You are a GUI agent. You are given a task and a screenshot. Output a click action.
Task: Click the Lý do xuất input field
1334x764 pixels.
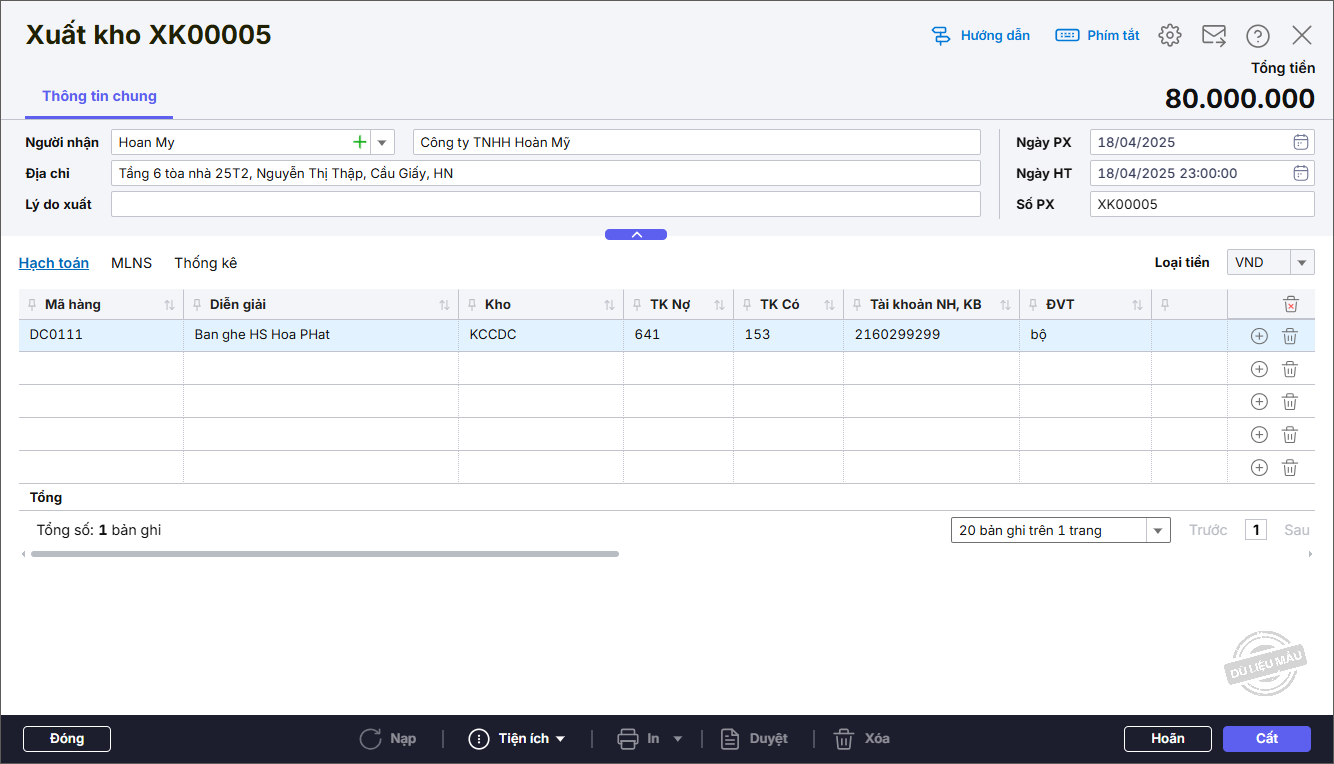[545, 204]
